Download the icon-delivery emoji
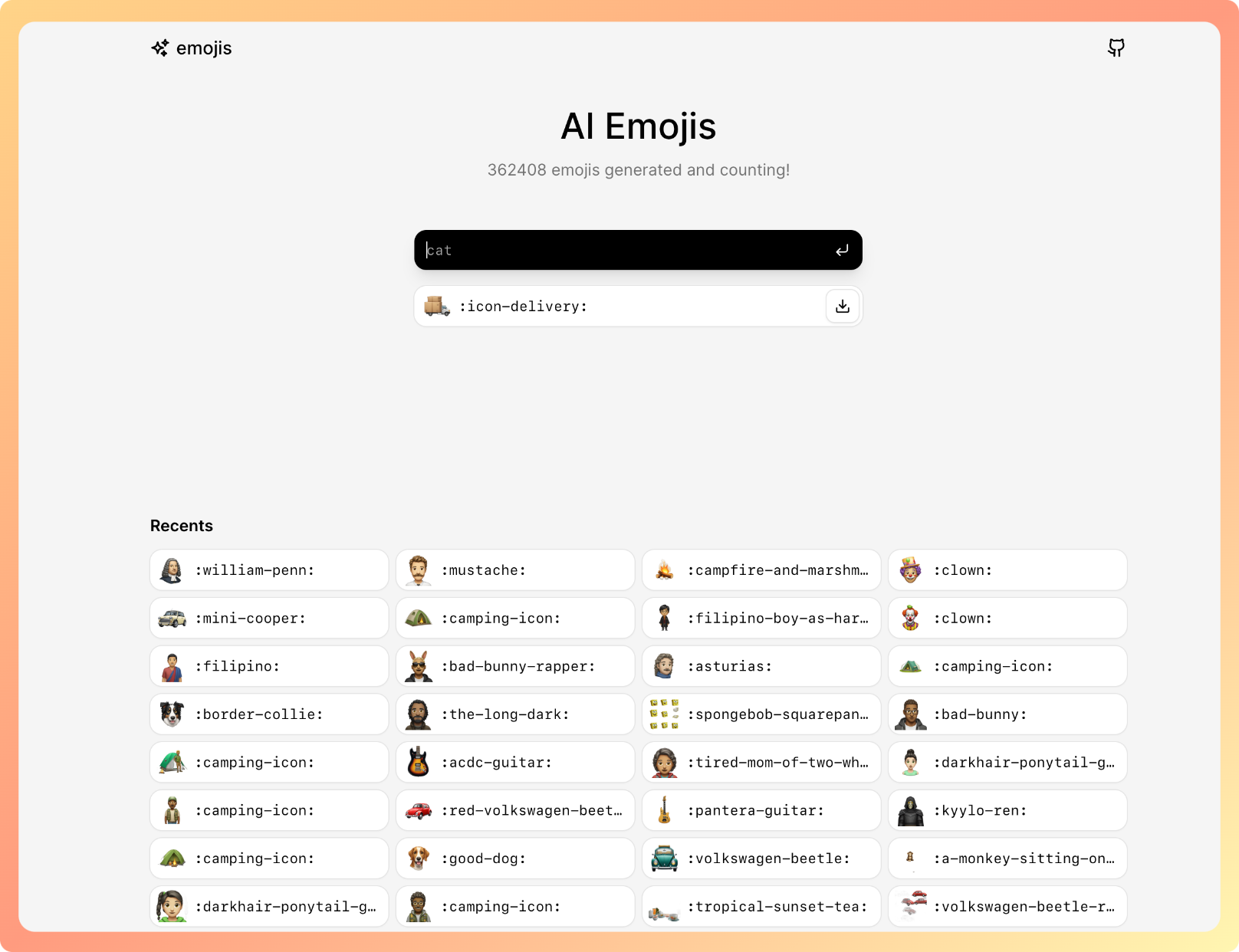 click(842, 307)
